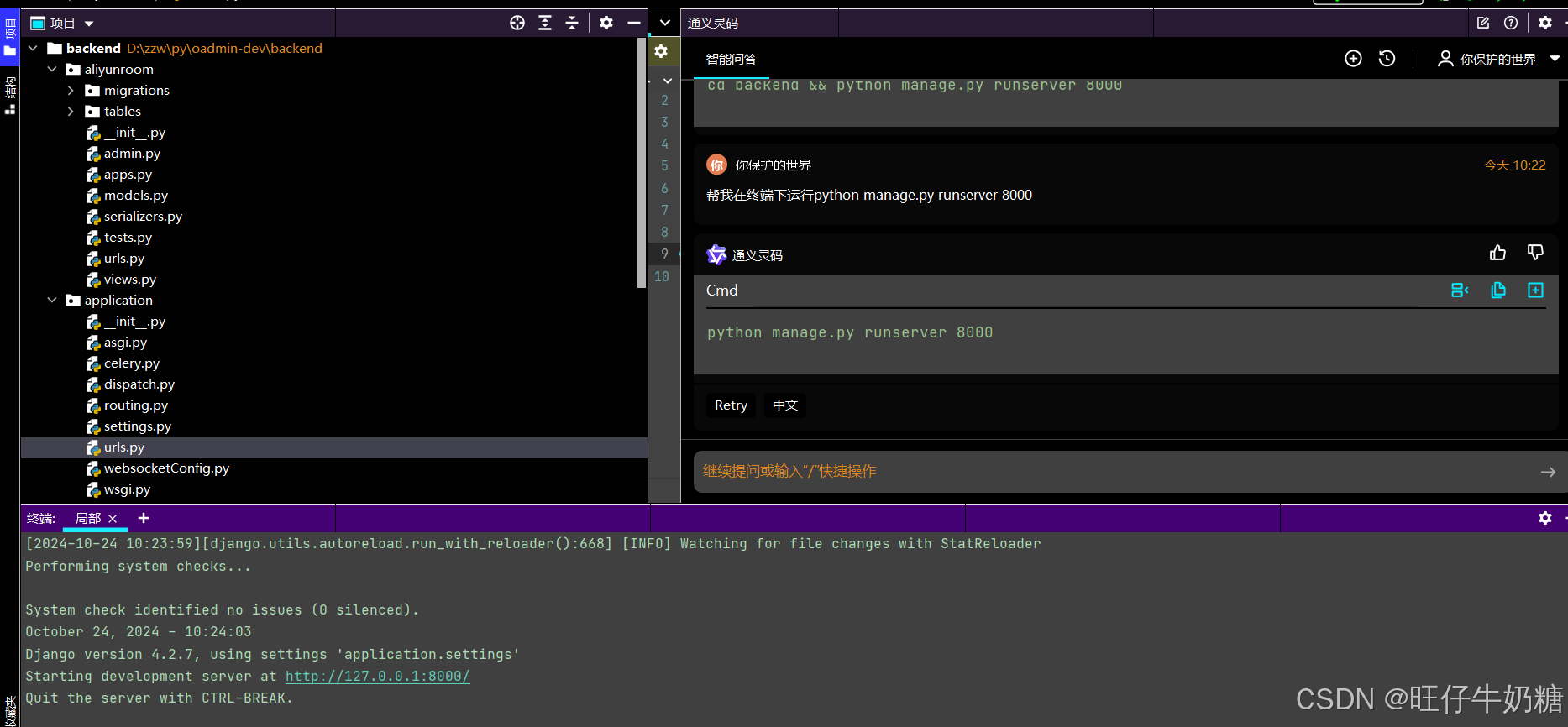Collapse the aliyunroom folder

pyautogui.click(x=52, y=70)
